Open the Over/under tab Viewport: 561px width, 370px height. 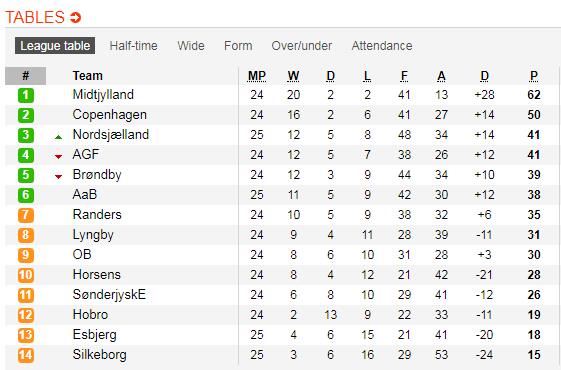(x=302, y=46)
